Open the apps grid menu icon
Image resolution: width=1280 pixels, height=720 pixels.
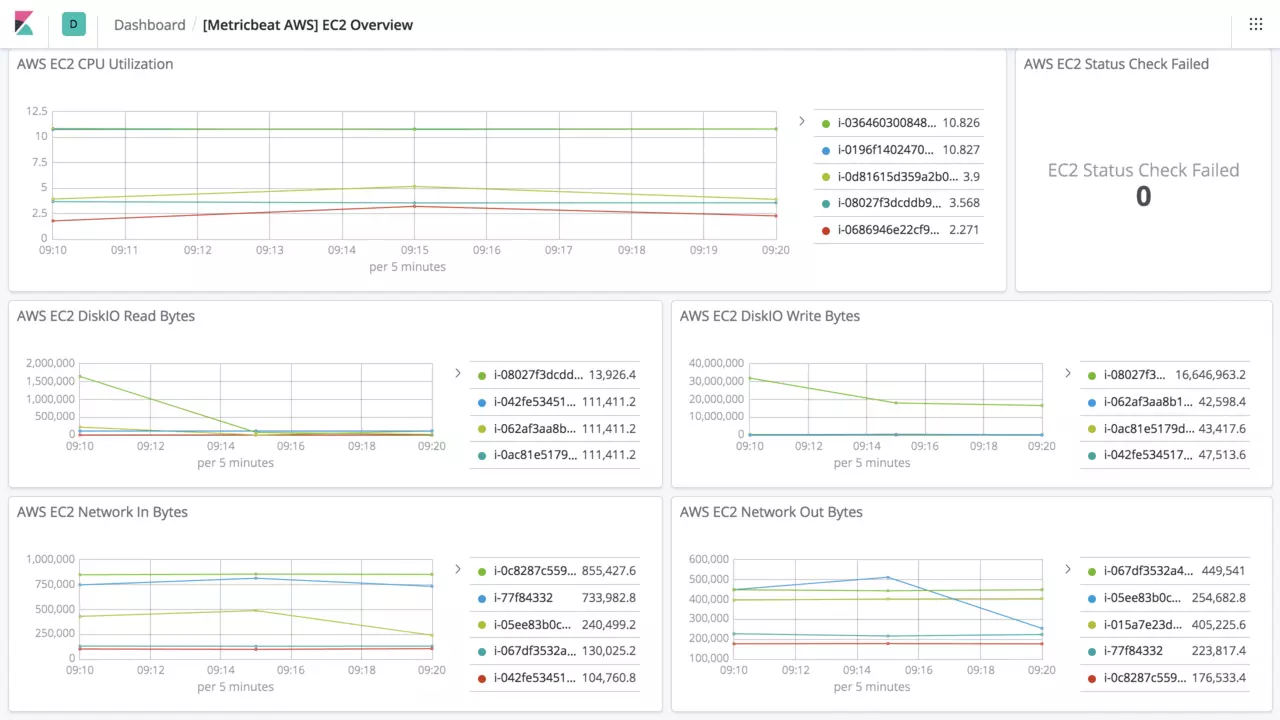coord(1255,24)
